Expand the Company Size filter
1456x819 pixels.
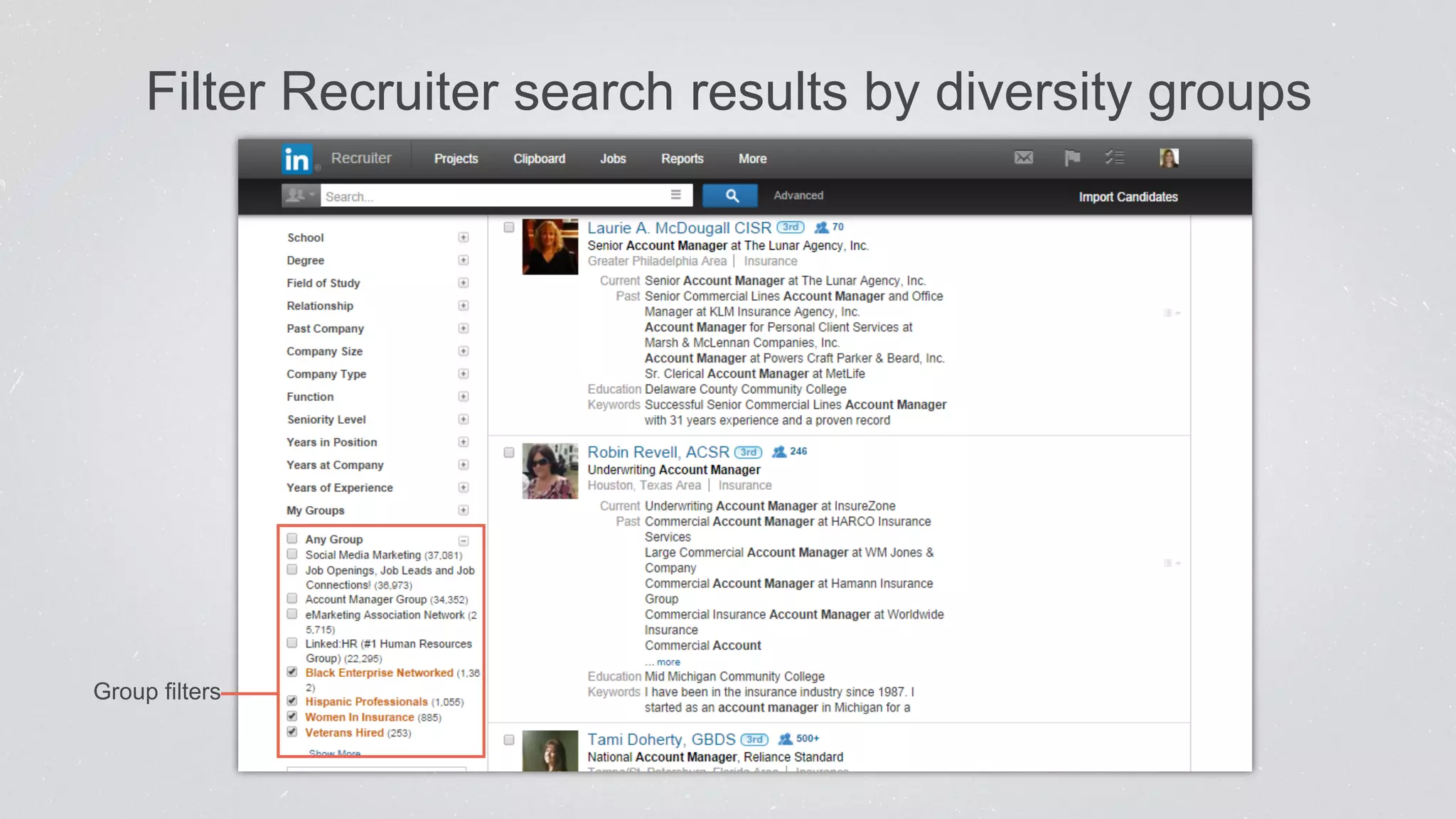[464, 351]
